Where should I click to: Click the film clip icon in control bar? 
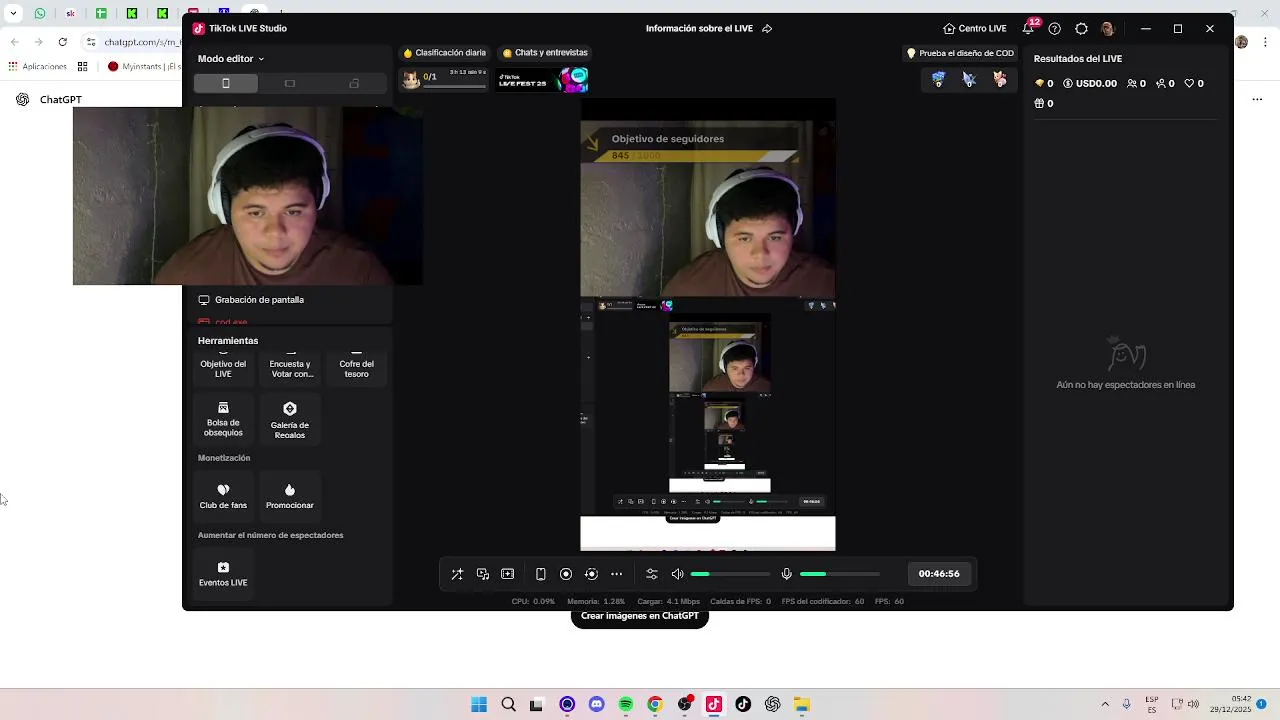508,574
